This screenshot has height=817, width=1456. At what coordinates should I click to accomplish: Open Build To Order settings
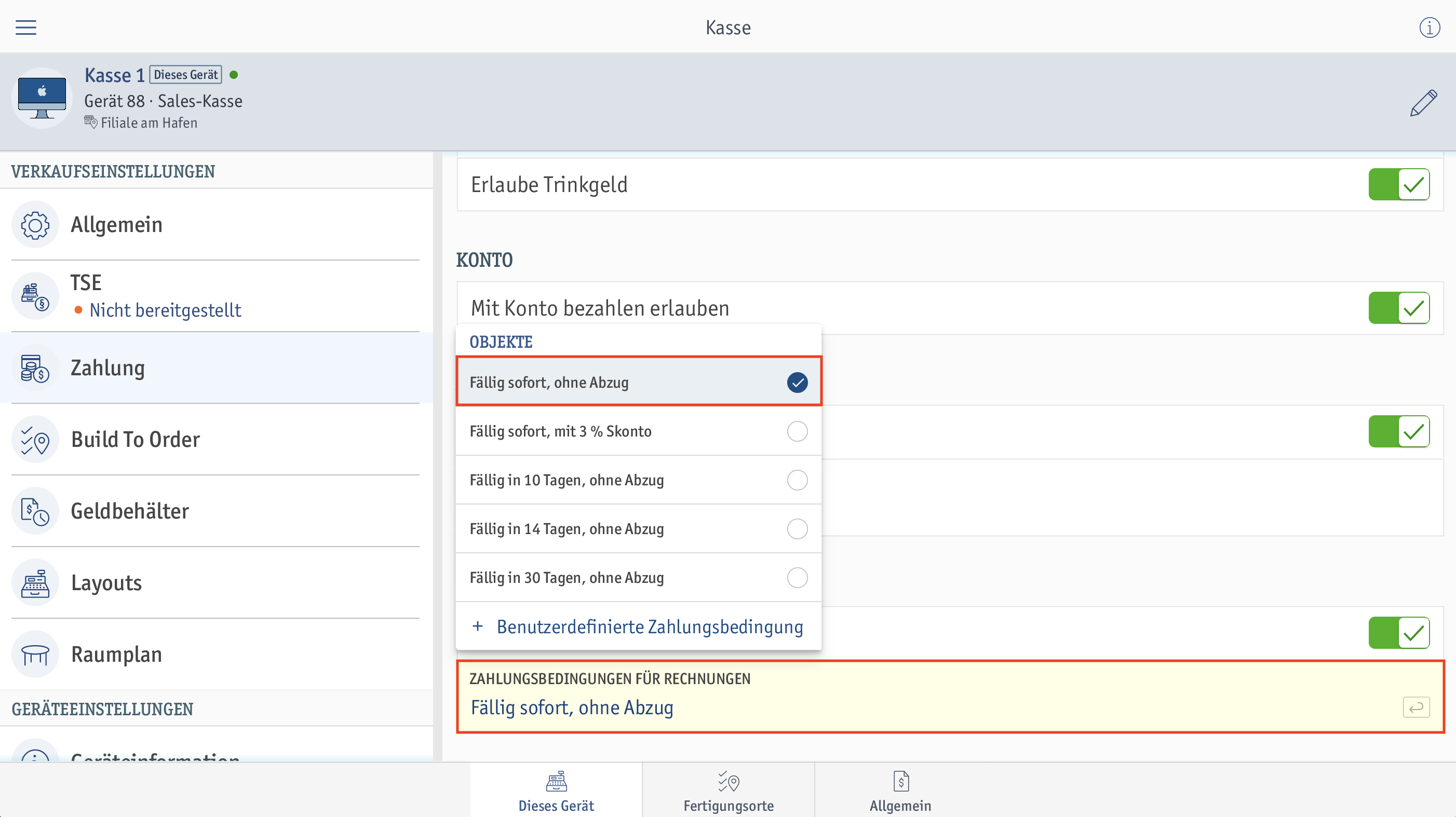coord(216,440)
